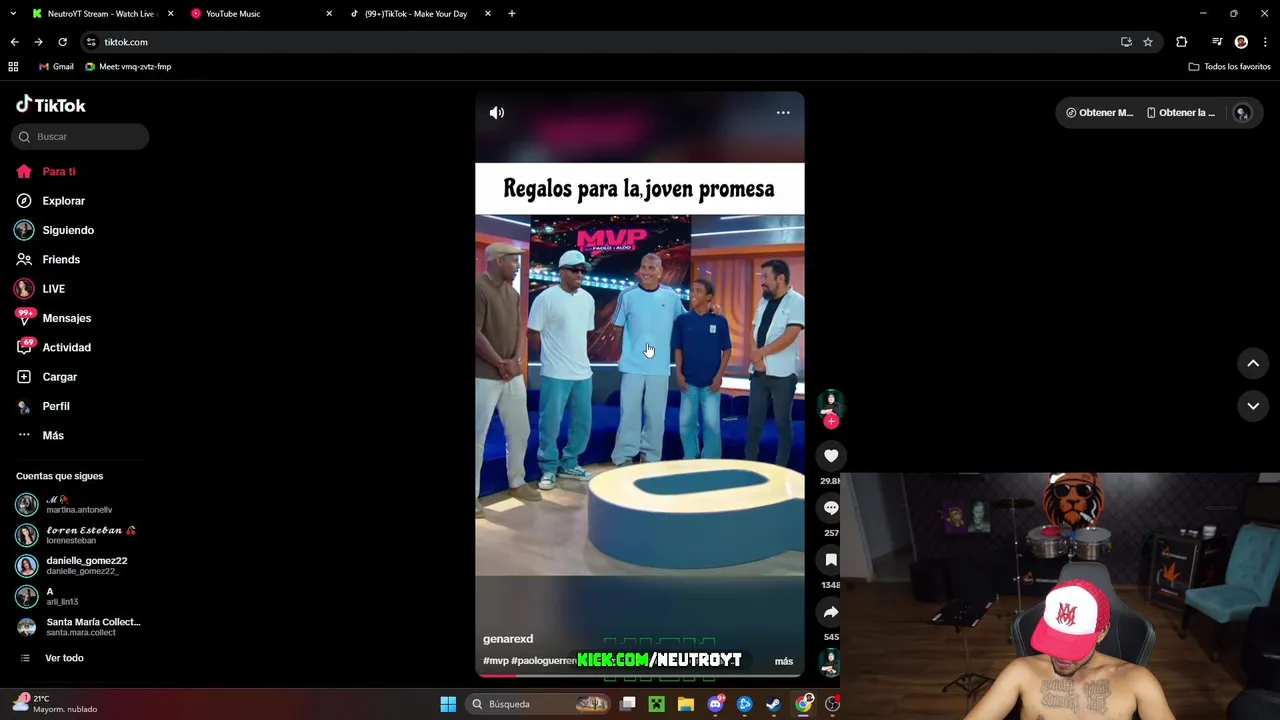Open Steam from the taskbar
1280x720 pixels.
pos(773,704)
